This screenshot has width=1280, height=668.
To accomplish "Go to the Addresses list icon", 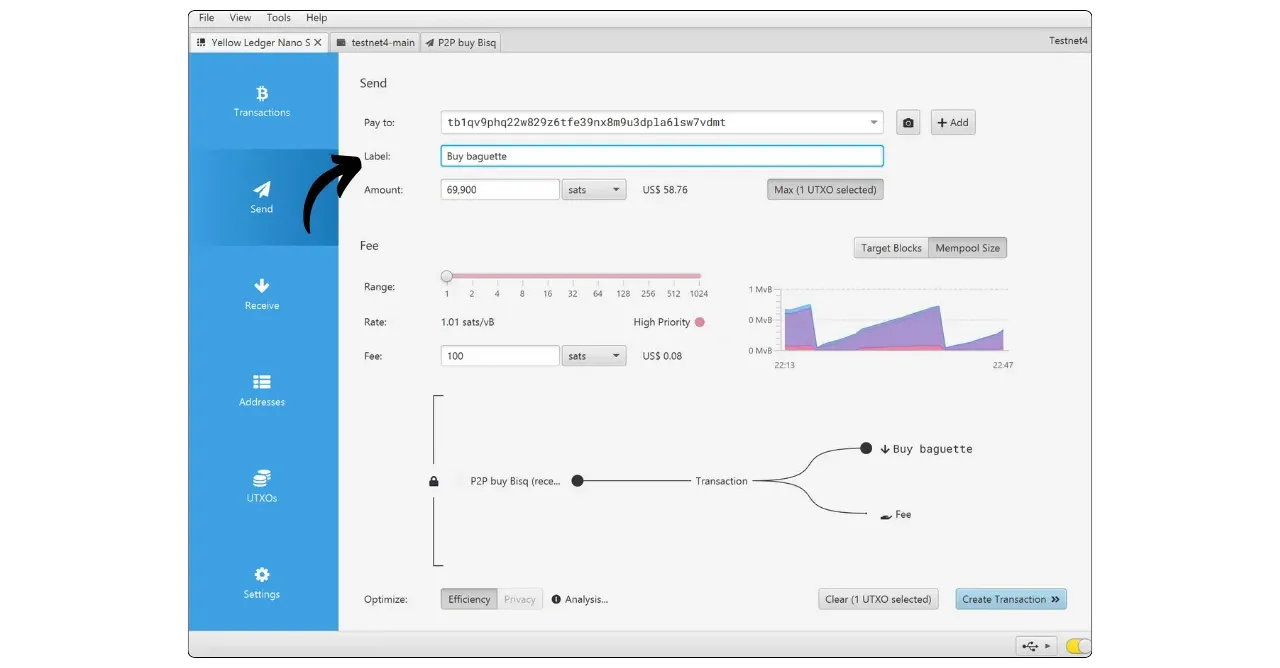I will [x=262, y=382].
